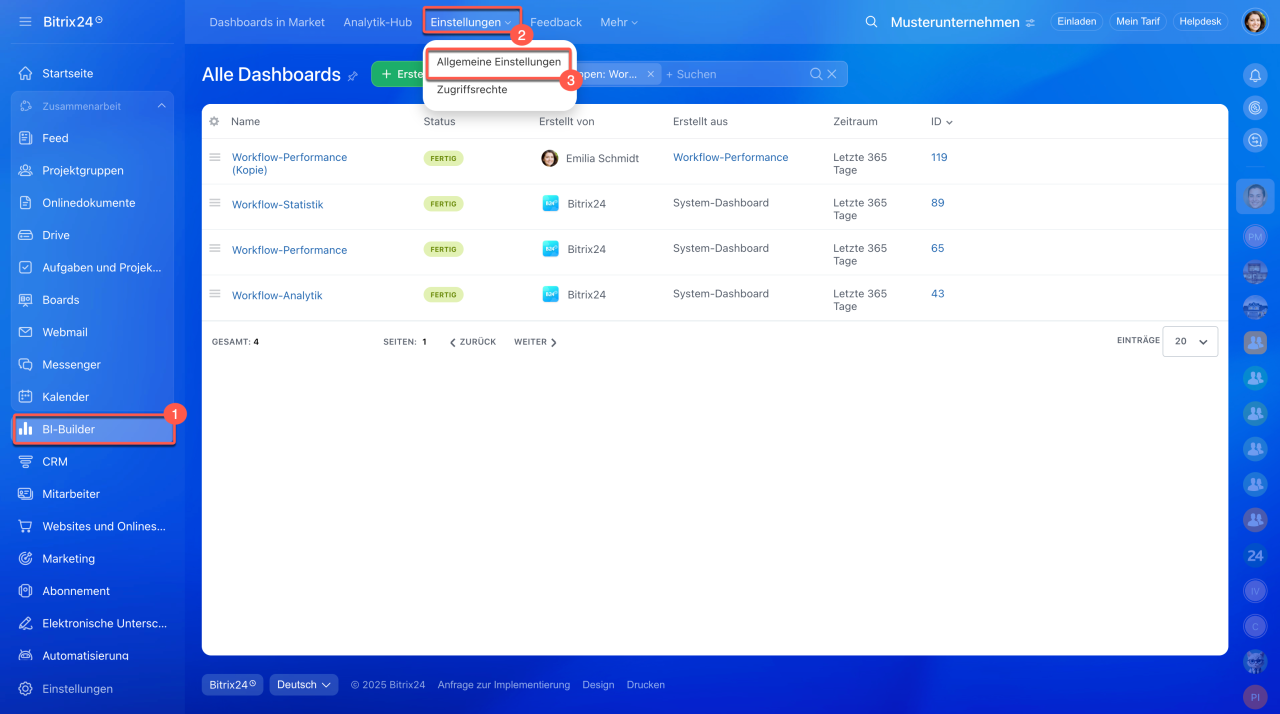Open the Einträge 20 dropdown

click(x=1190, y=341)
